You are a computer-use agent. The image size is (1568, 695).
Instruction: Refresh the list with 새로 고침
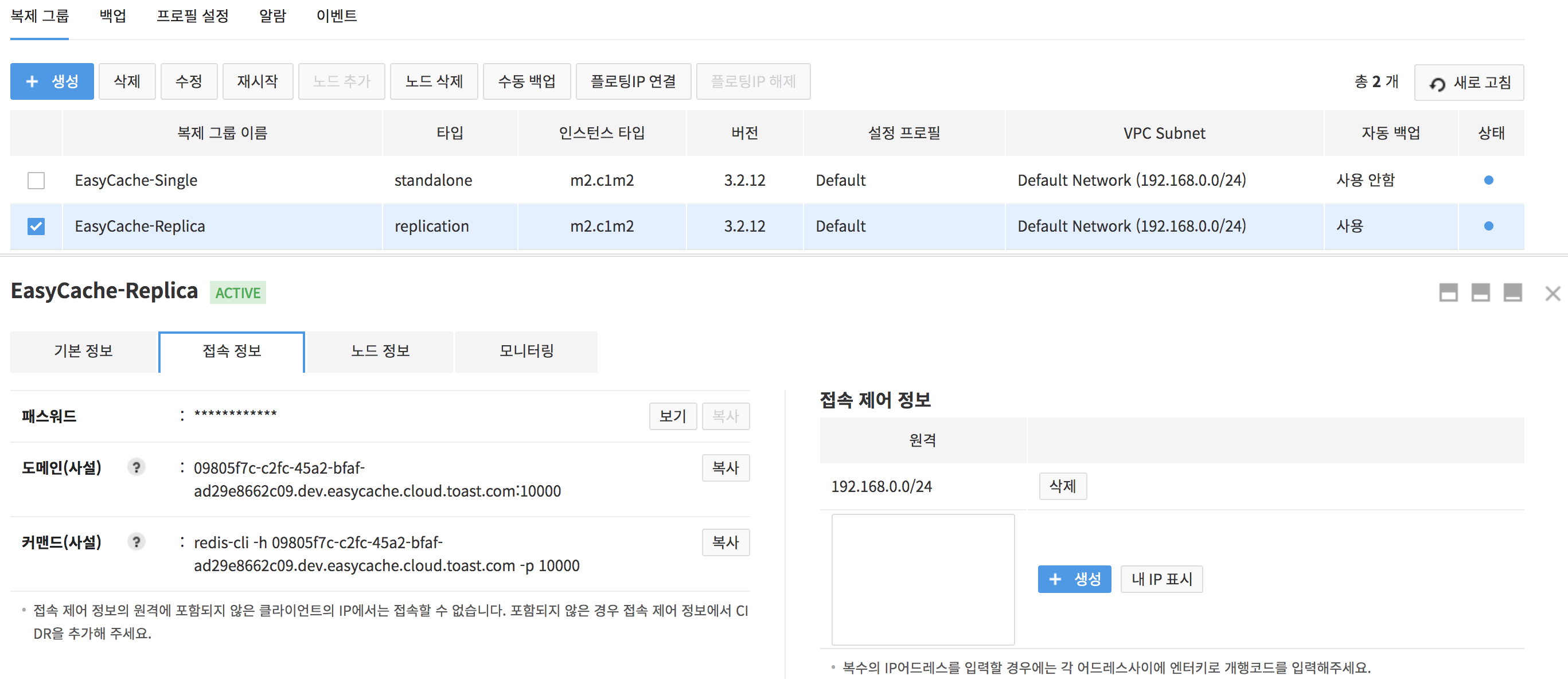[1469, 83]
